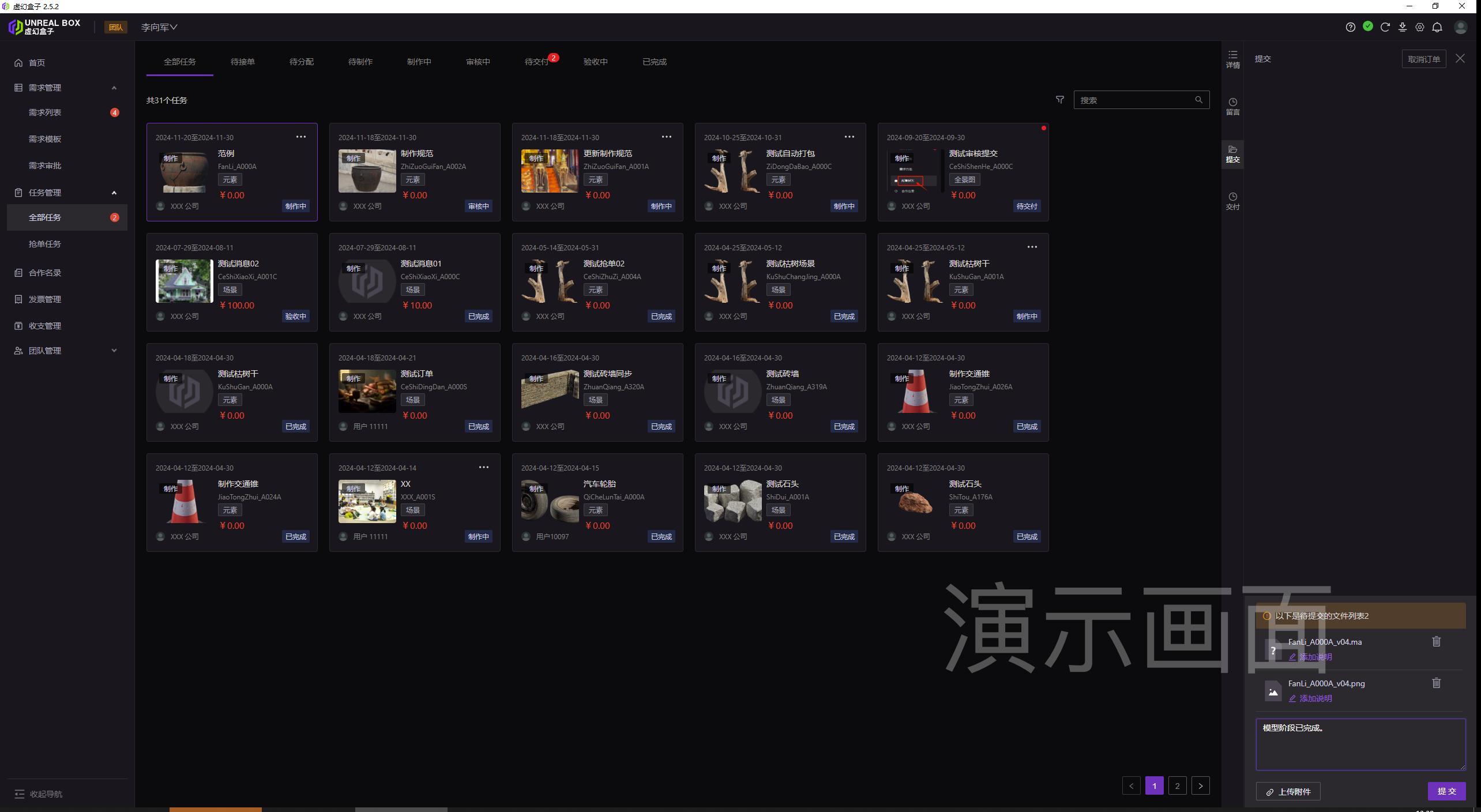Viewport: 1481px width, 812px height.
Task: Delete file FanLi_A000A_v04.png with trash icon
Action: [1436, 683]
